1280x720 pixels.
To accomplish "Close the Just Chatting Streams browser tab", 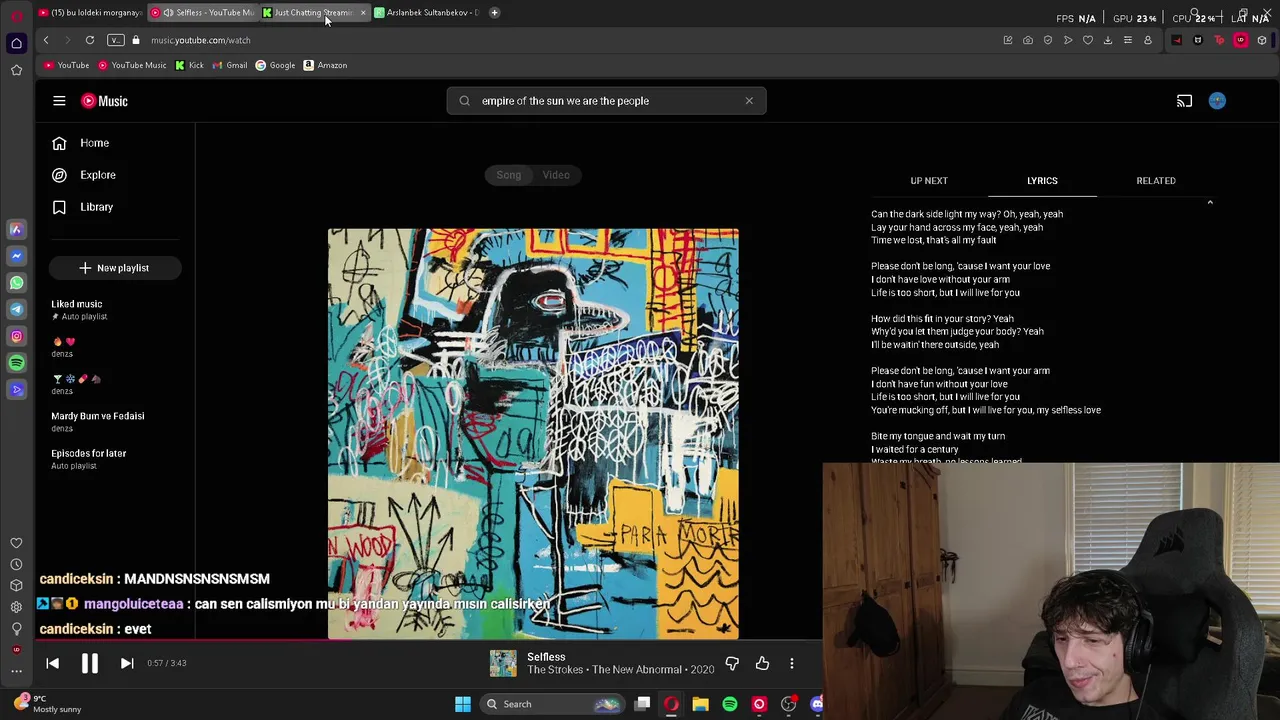I will pyautogui.click(x=363, y=13).
